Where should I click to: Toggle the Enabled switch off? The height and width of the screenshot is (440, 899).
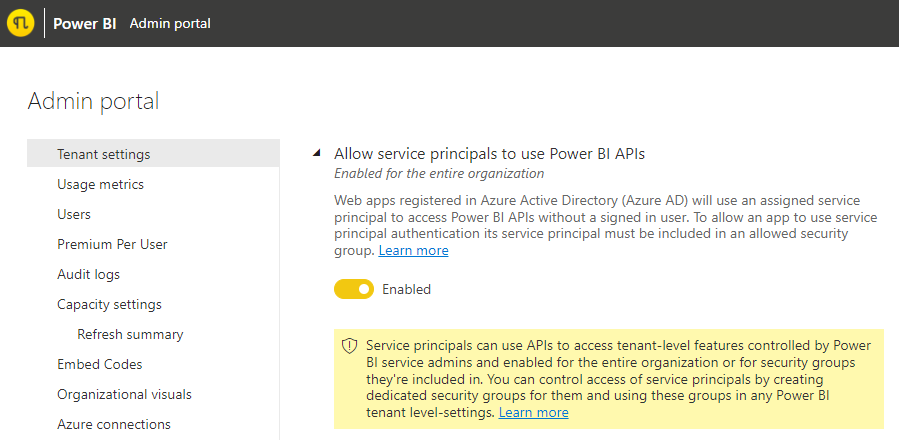coord(354,289)
